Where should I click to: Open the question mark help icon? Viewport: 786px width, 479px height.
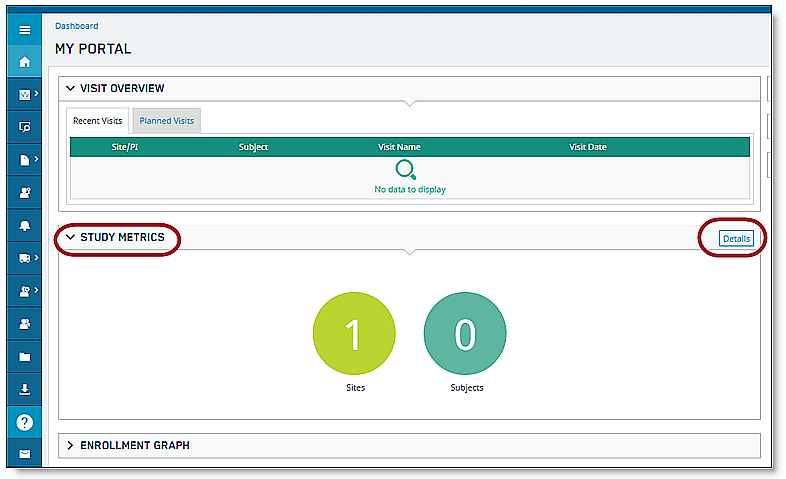[x=25, y=422]
